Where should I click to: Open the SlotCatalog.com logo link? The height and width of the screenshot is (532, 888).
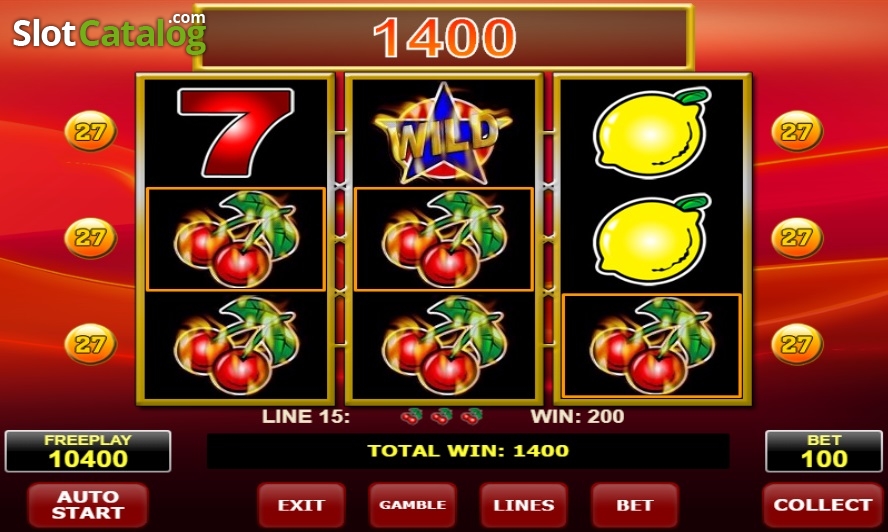tap(109, 33)
